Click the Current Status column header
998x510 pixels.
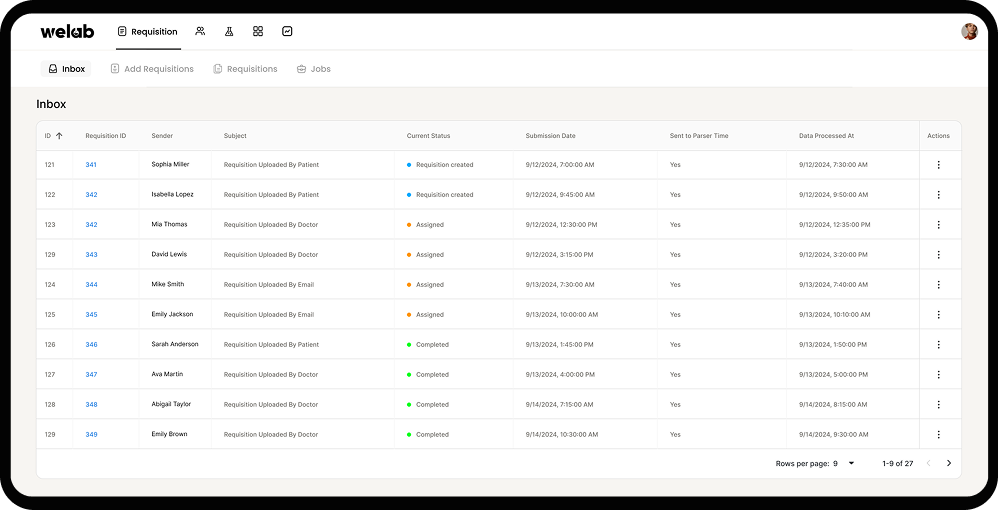428,136
